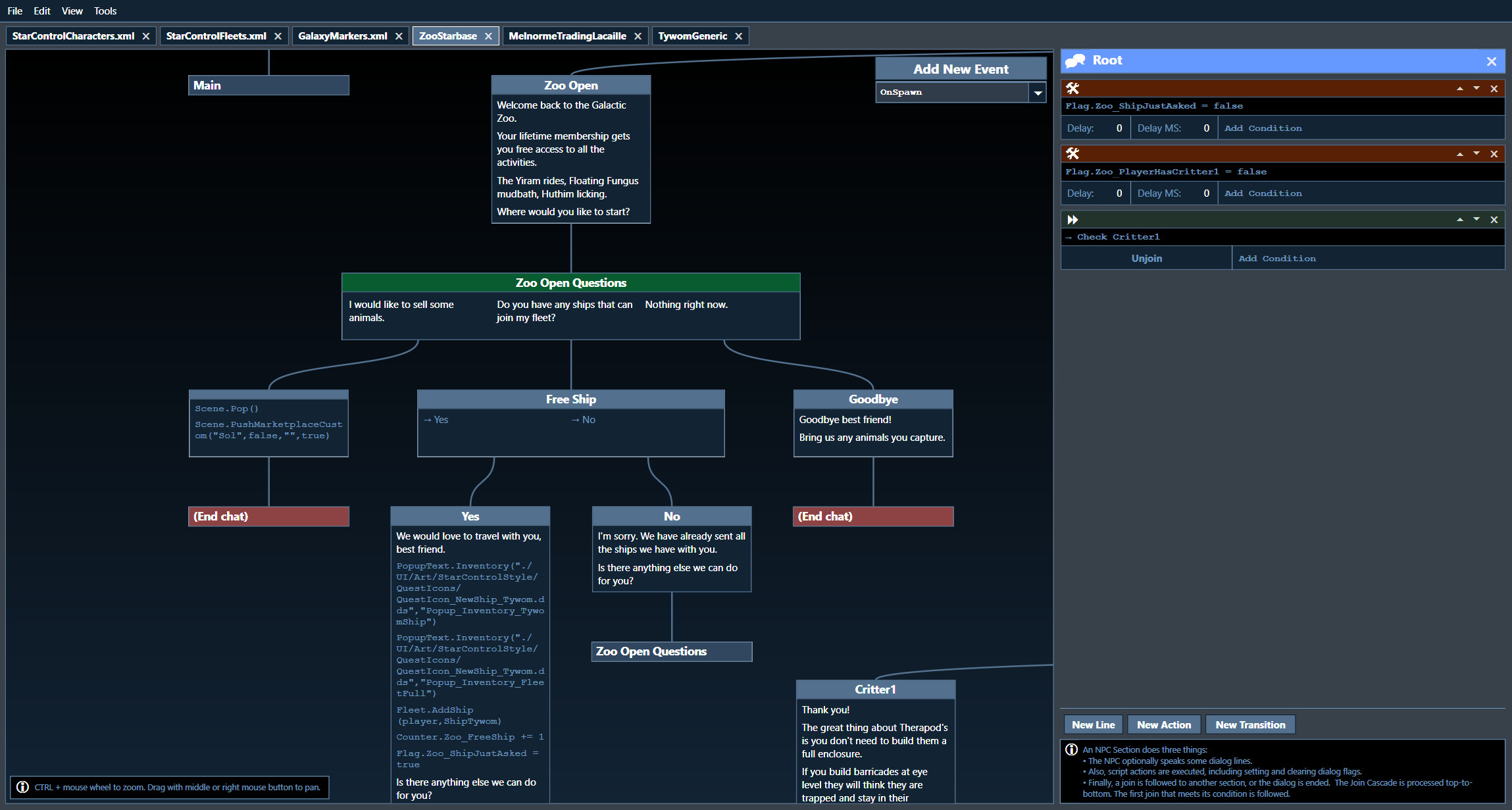This screenshot has height=810, width=1512.
Task: Open the Edit menu
Action: (41, 11)
